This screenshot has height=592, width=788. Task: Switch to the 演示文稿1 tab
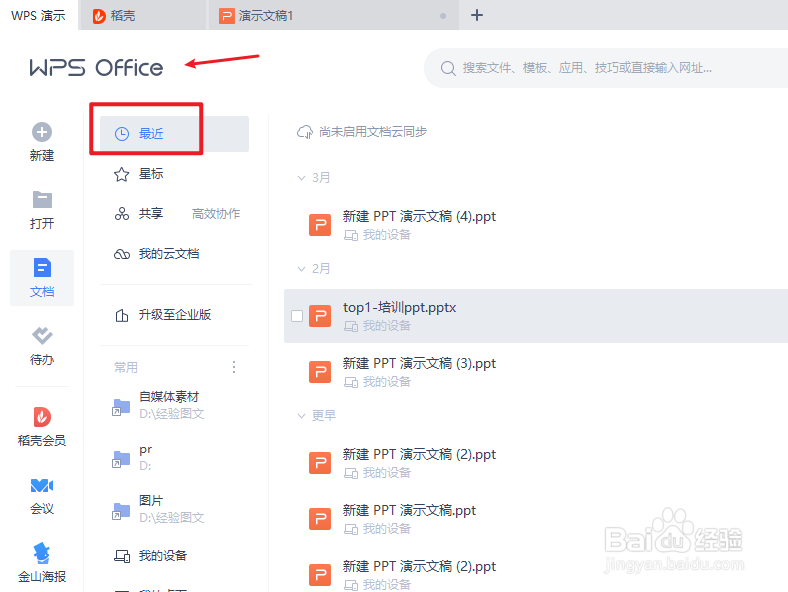pyautogui.click(x=334, y=16)
